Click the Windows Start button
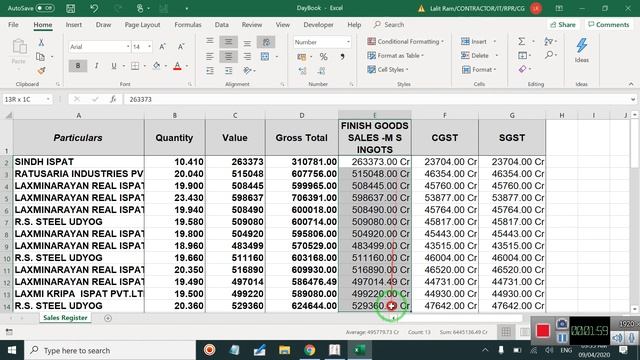The height and width of the screenshot is (360, 640). (12, 350)
